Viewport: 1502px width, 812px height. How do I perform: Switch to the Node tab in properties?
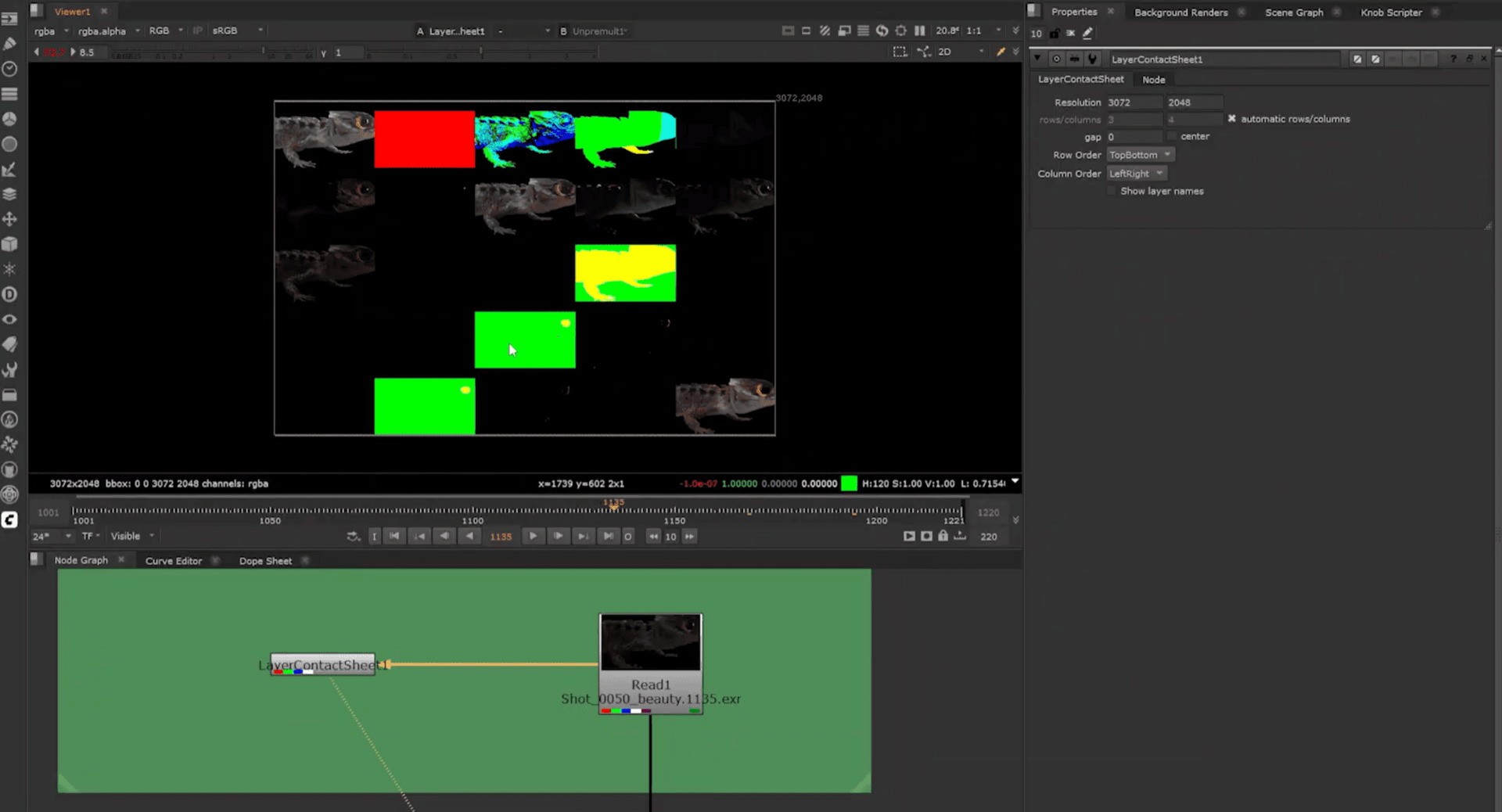(1153, 80)
